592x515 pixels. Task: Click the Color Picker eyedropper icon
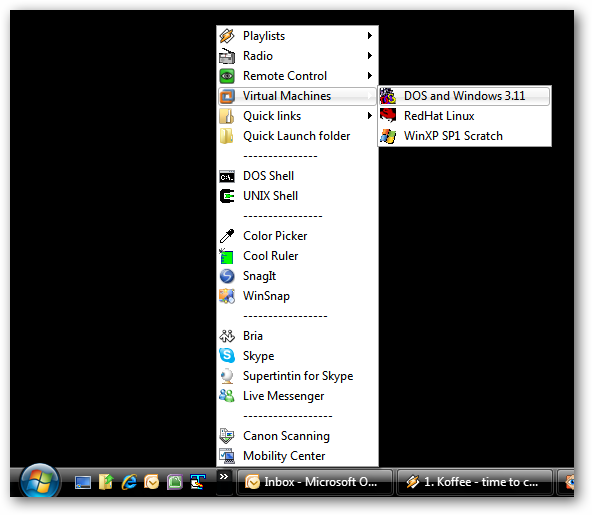click(x=227, y=236)
